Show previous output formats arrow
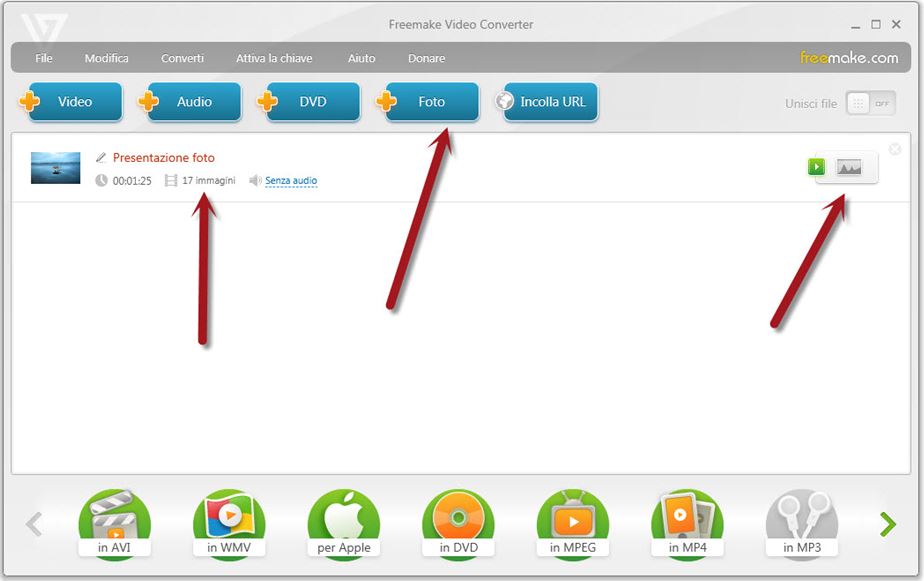This screenshot has height=581, width=924. click(34, 524)
